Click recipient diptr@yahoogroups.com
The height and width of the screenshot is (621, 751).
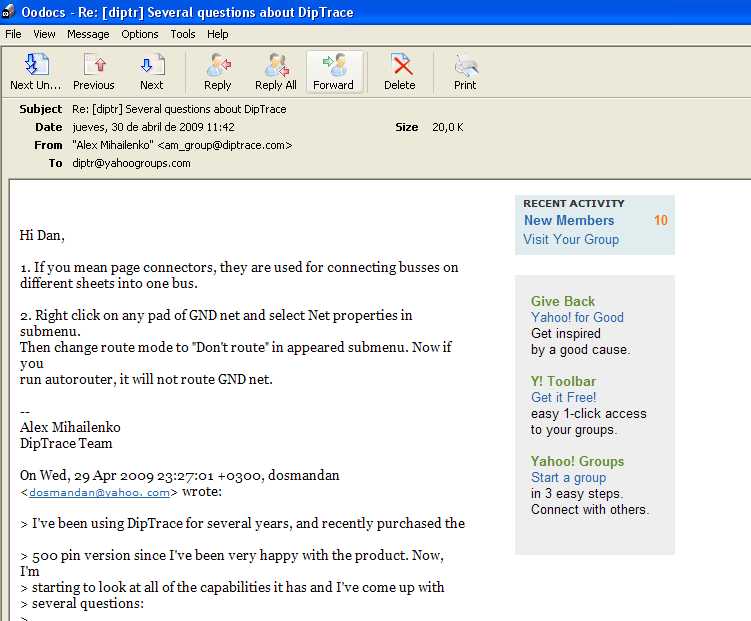(131, 163)
